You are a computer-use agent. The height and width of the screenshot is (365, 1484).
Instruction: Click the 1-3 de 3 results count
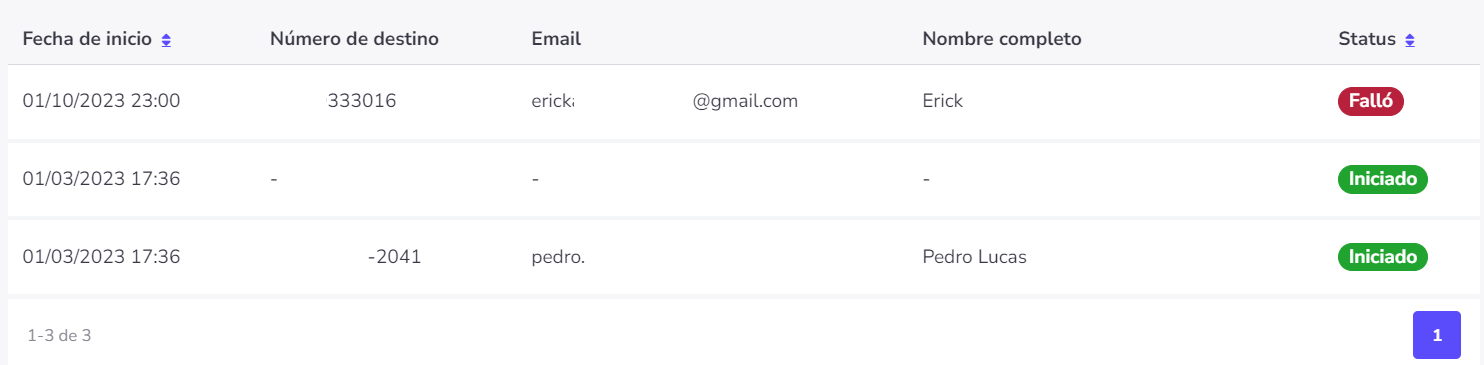point(60,335)
